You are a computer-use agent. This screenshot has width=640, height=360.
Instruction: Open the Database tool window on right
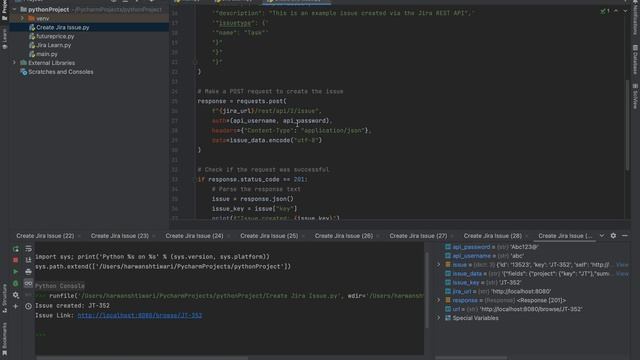tap(635, 60)
